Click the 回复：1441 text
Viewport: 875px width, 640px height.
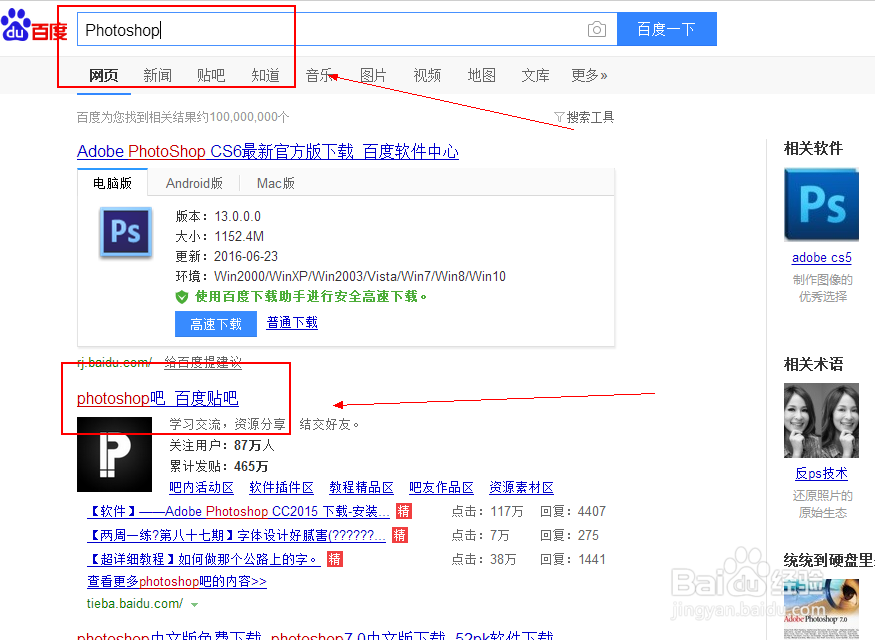[x=573, y=559]
